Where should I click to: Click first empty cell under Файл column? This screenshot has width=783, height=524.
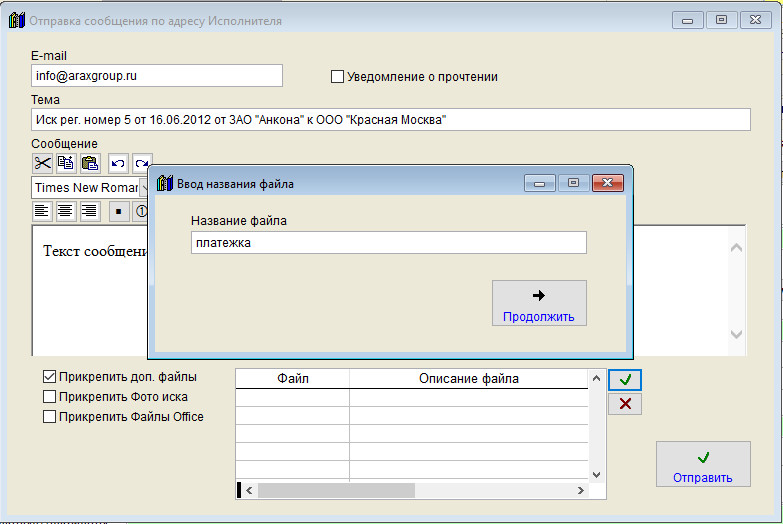click(x=293, y=398)
